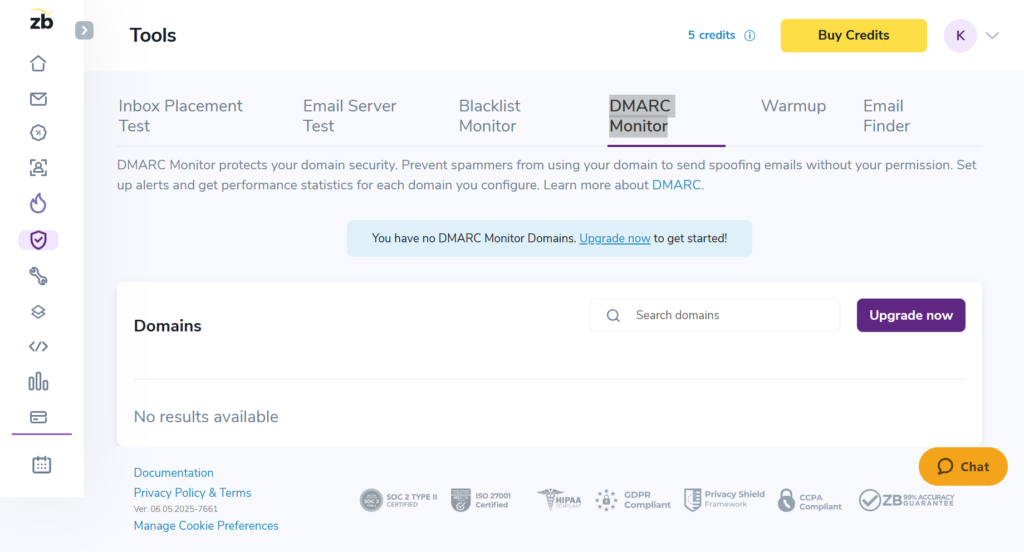1024x552 pixels.
Task: Switch to the Blacklist Monitor tab
Action: tap(490, 116)
